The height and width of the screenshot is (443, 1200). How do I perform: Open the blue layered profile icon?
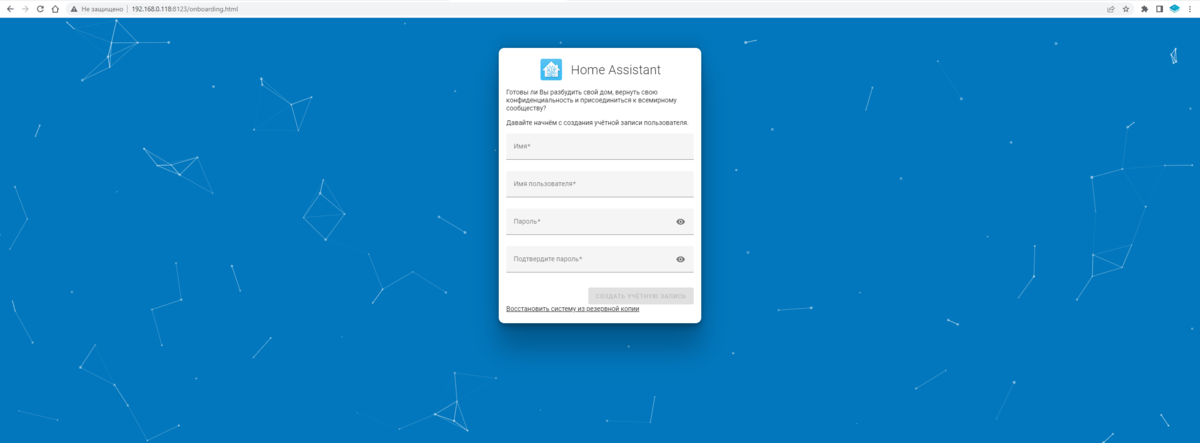pos(1175,9)
